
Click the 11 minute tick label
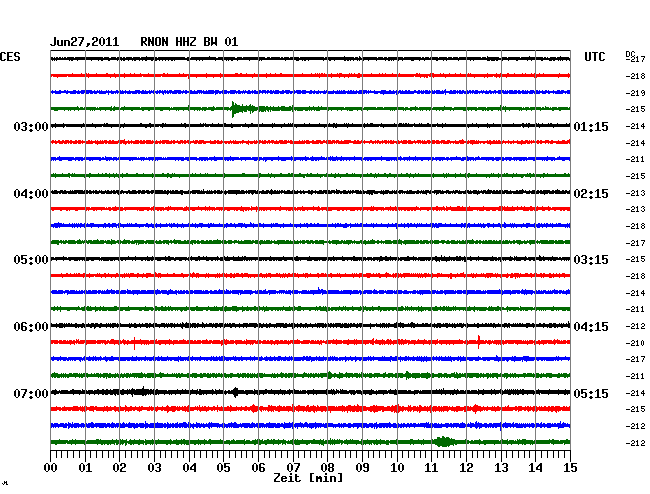pyautogui.click(x=431, y=467)
